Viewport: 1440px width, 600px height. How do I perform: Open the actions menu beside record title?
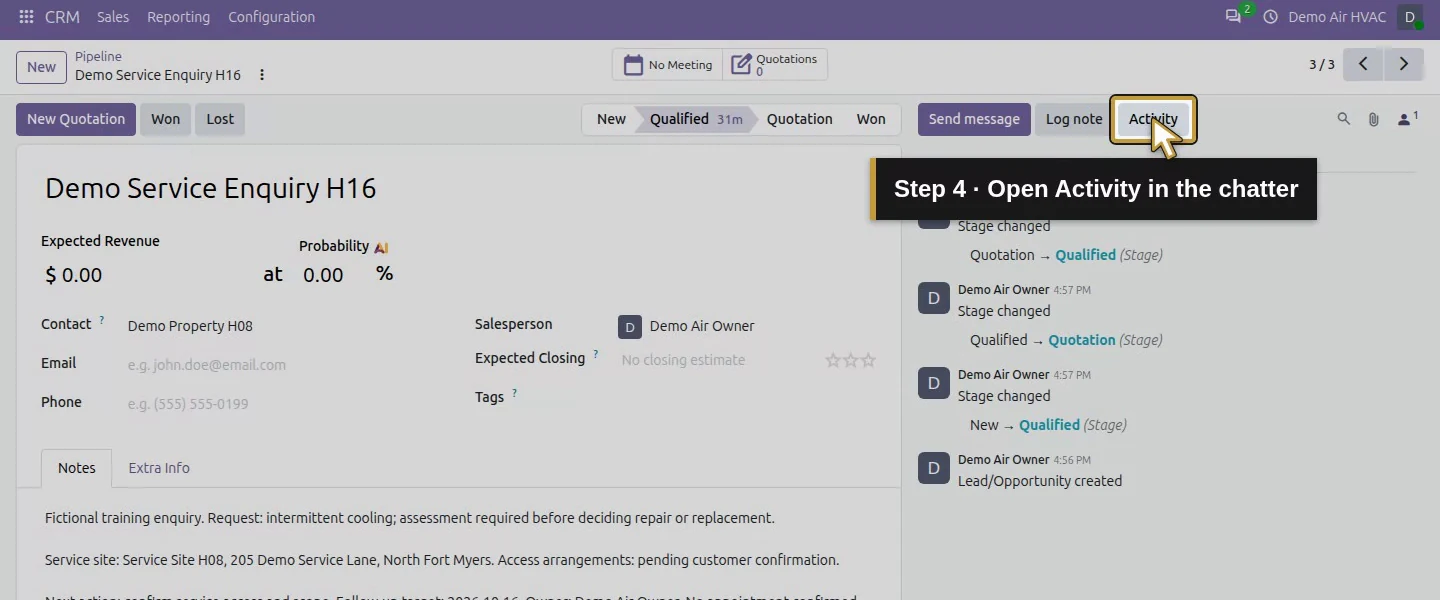click(262, 75)
